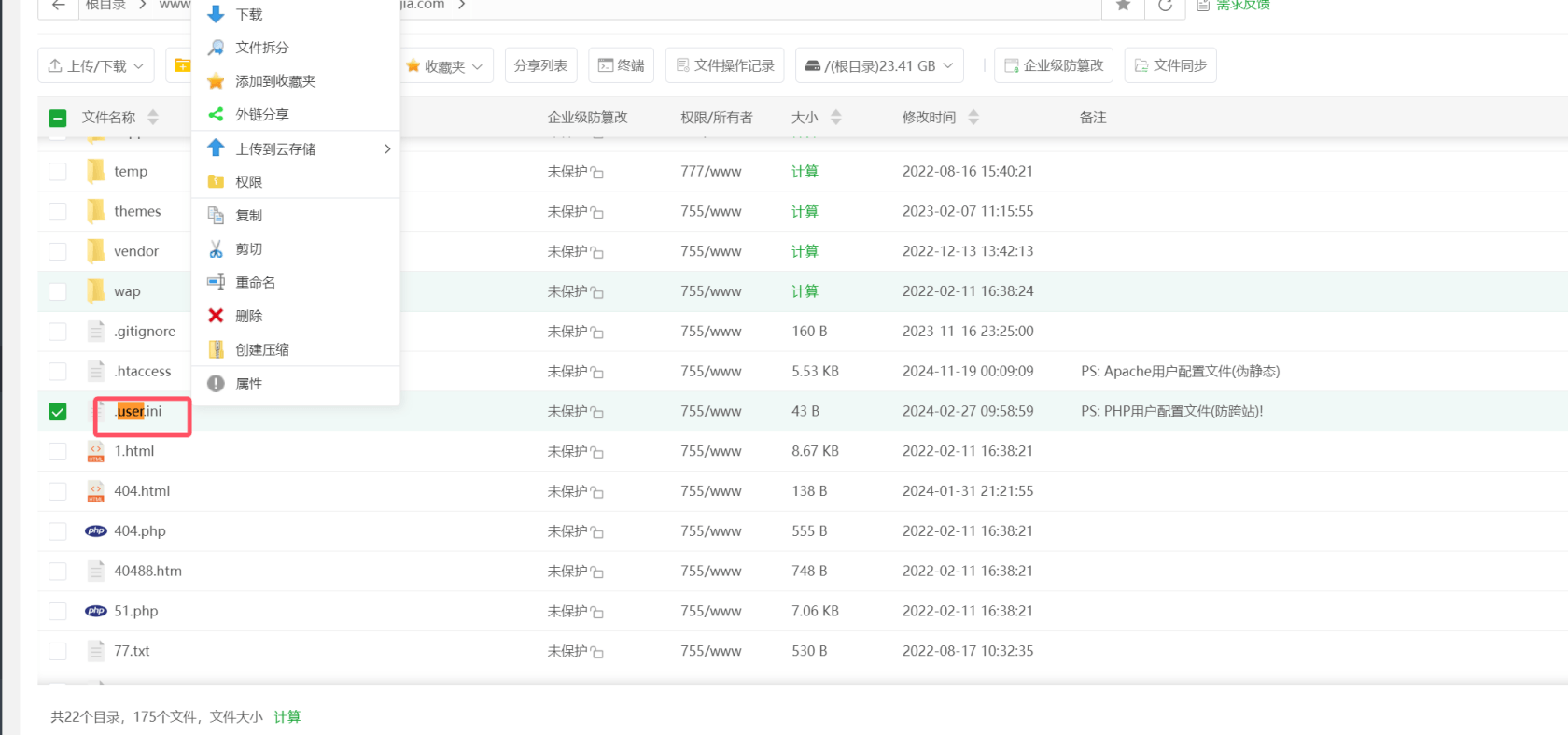Open 文件操作记录 button

tap(724, 65)
